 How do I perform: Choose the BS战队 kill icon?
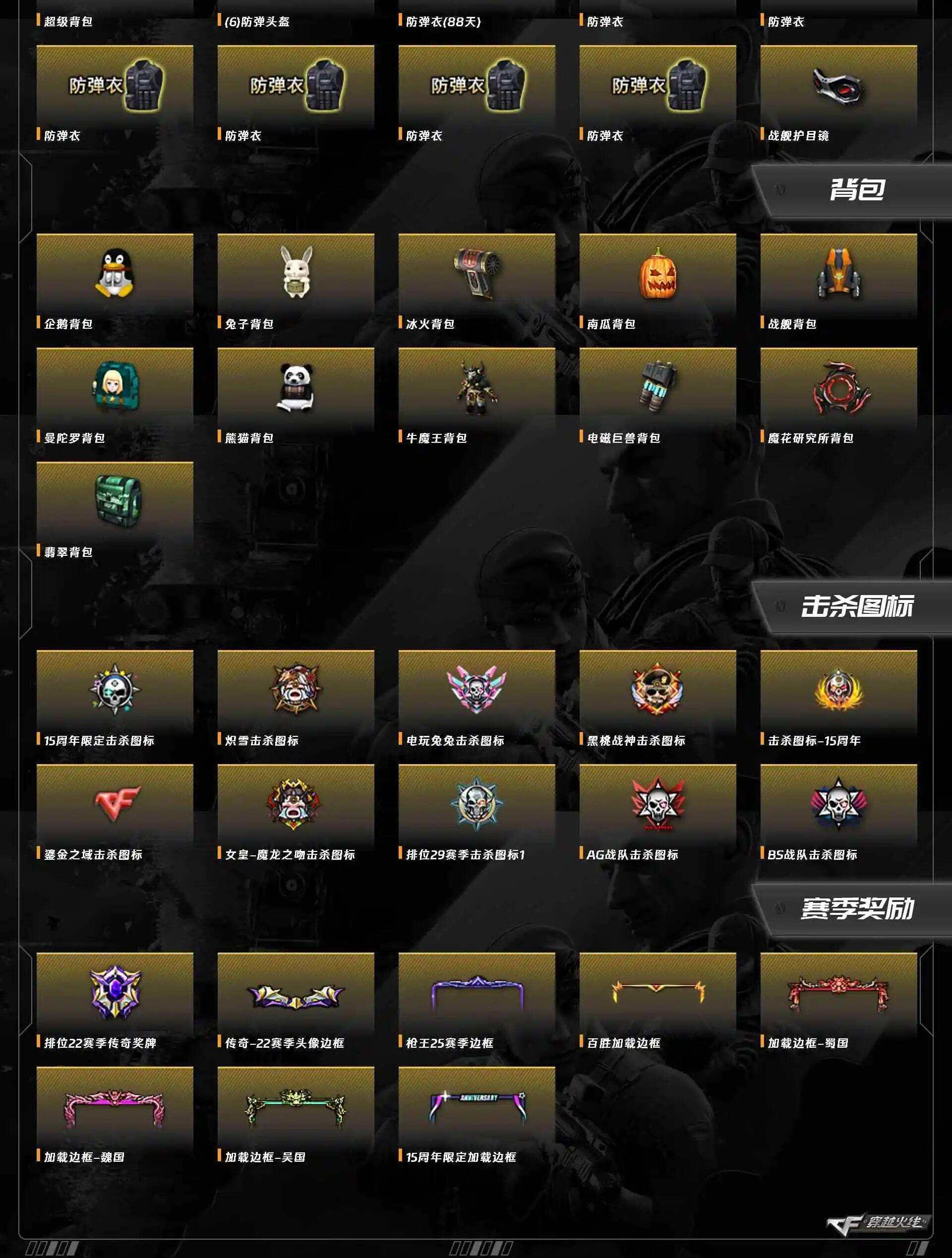838,803
